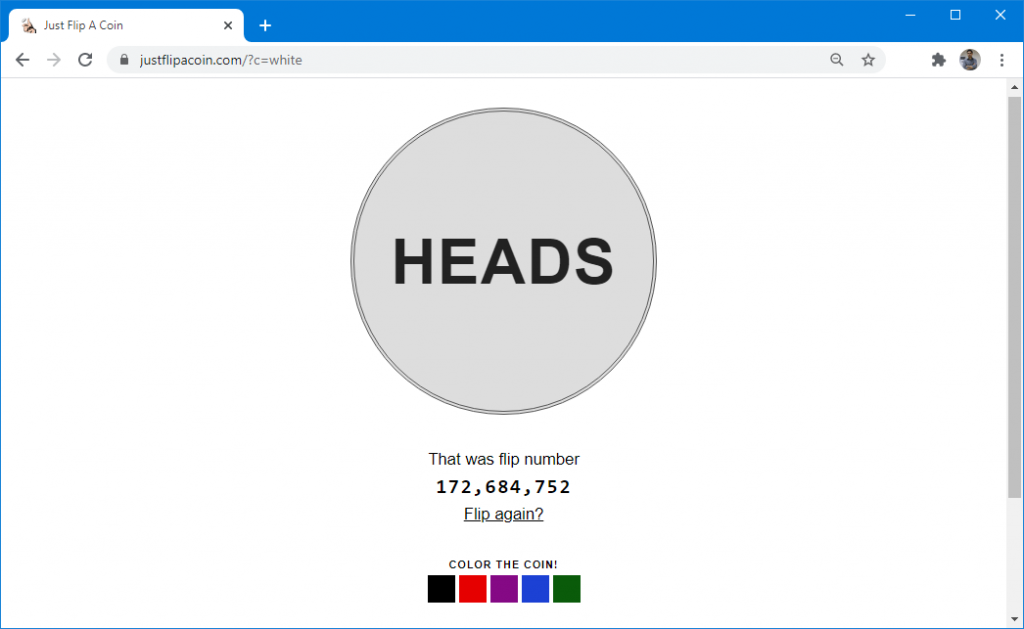Bookmark the page using the star icon
This screenshot has width=1024, height=629.
867,60
